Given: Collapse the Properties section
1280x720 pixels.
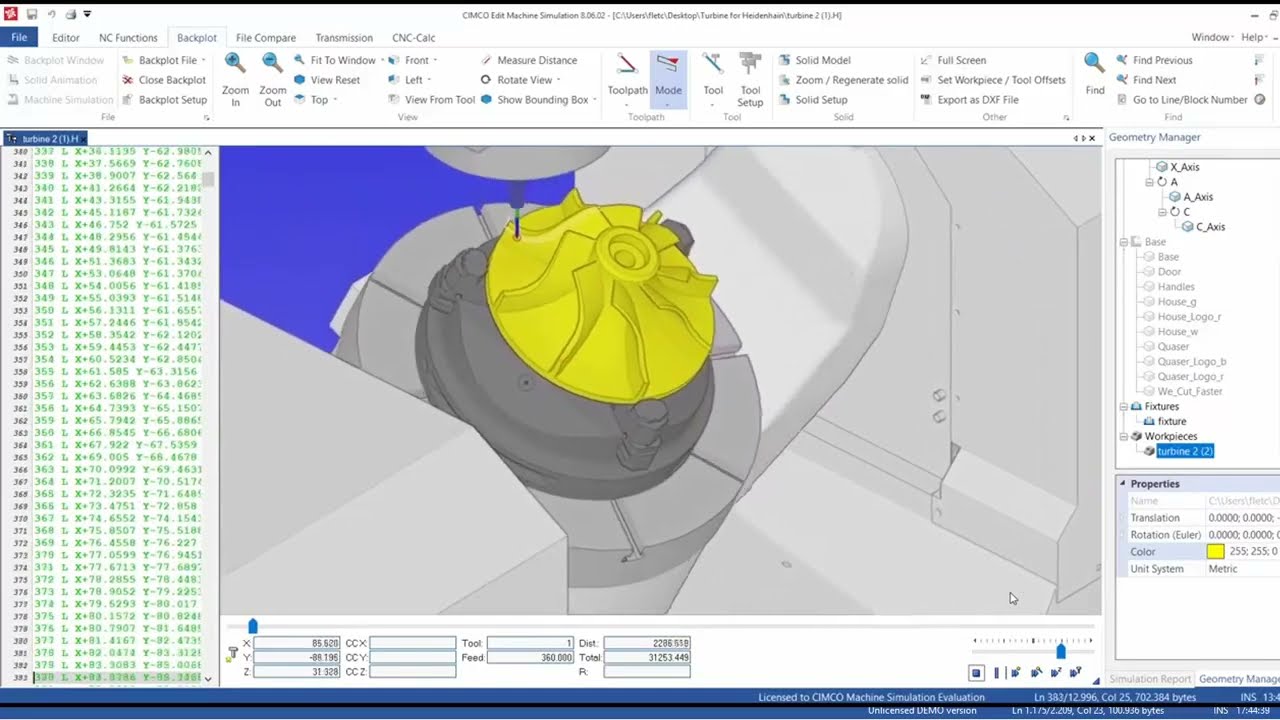Looking at the screenshot, I should 1122,484.
